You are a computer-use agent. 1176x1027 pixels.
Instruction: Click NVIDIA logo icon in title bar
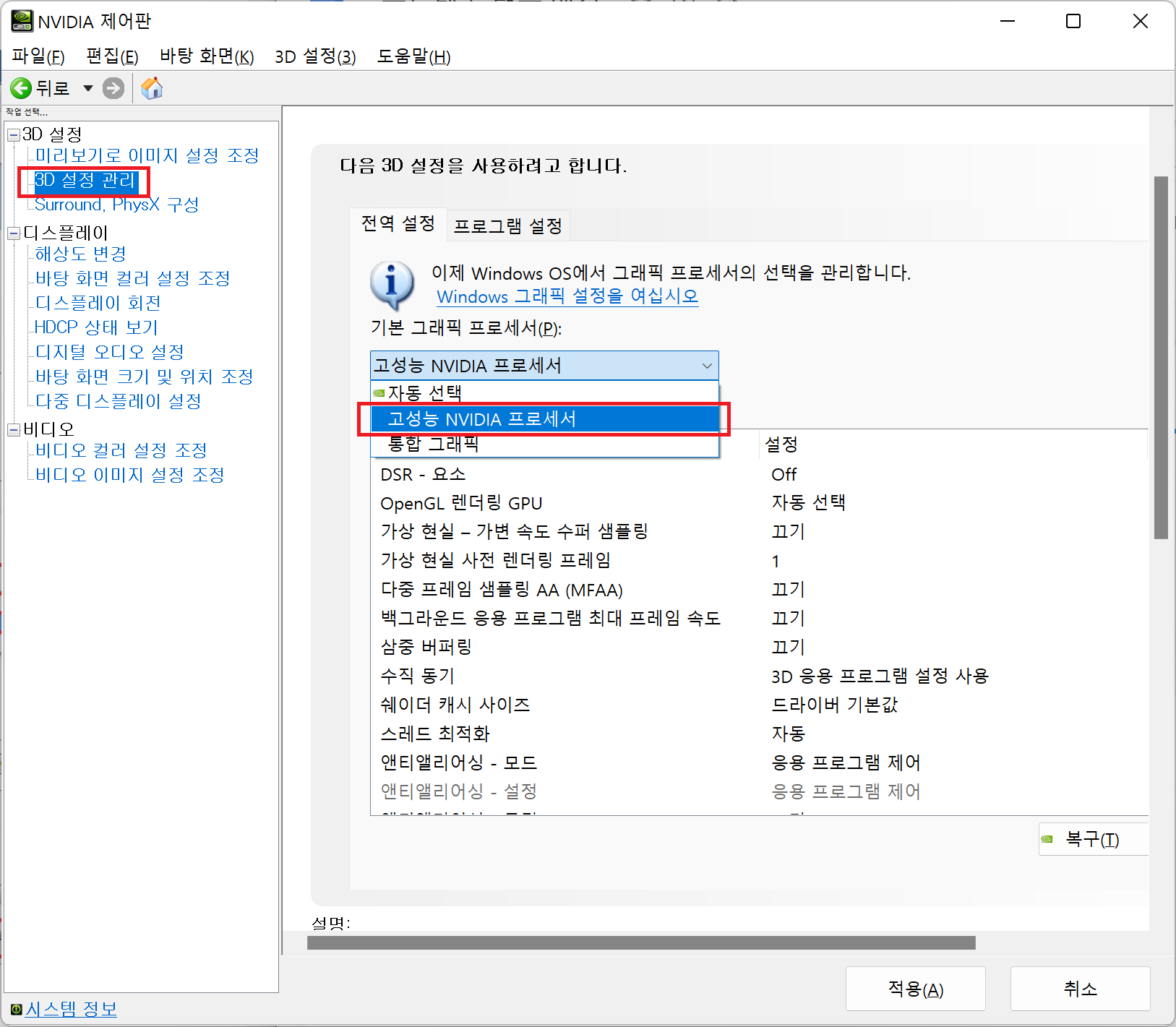pos(22,21)
